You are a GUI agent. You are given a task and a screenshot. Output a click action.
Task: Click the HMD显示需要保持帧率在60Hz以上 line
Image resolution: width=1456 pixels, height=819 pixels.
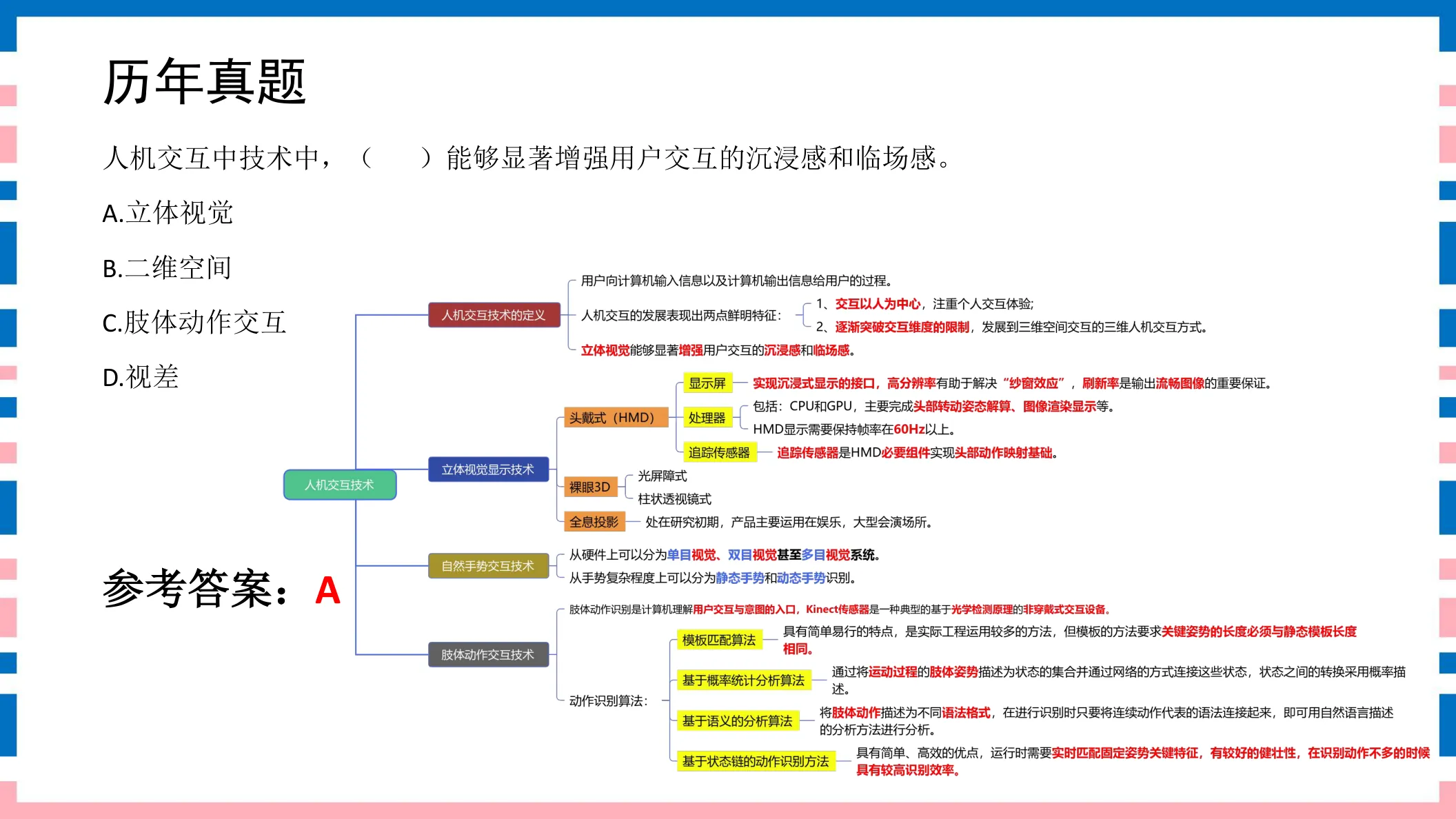pyautogui.click(x=855, y=429)
